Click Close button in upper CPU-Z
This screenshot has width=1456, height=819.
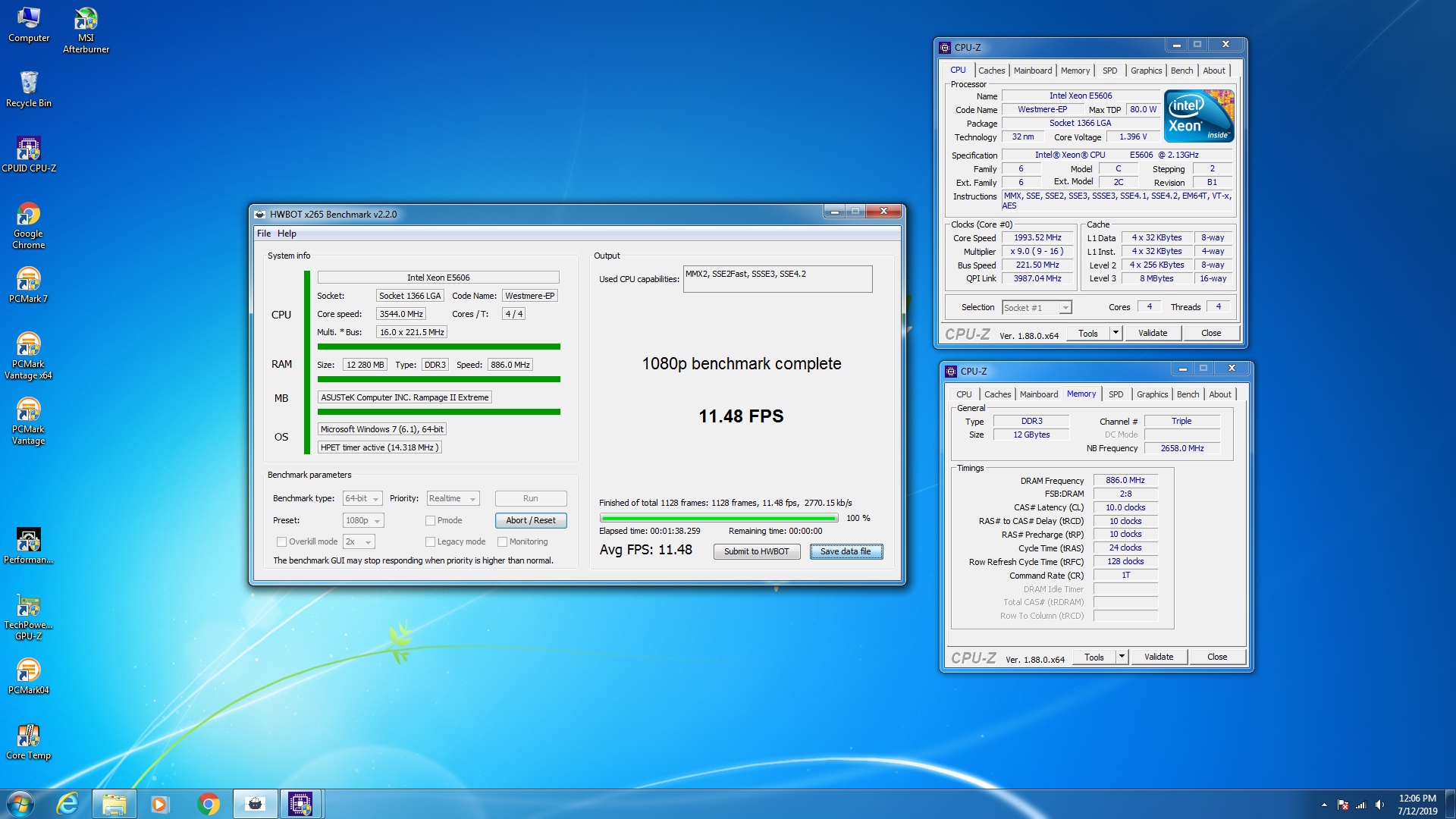[1211, 333]
